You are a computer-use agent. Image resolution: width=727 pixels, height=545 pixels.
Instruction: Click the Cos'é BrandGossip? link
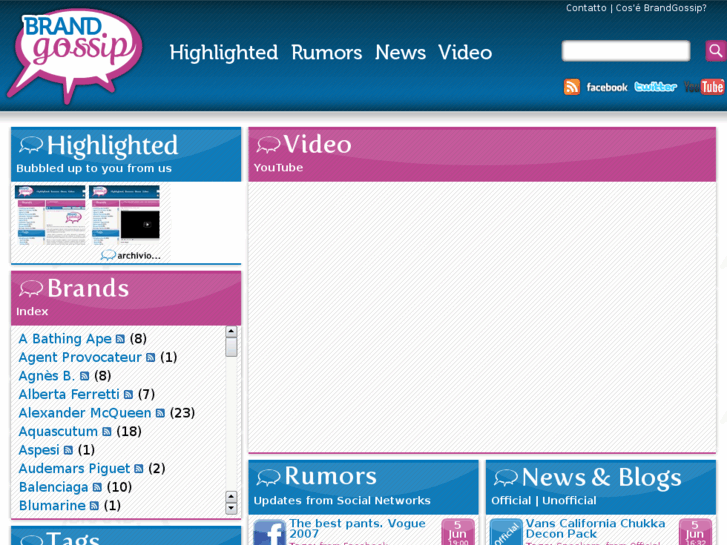tap(661, 8)
